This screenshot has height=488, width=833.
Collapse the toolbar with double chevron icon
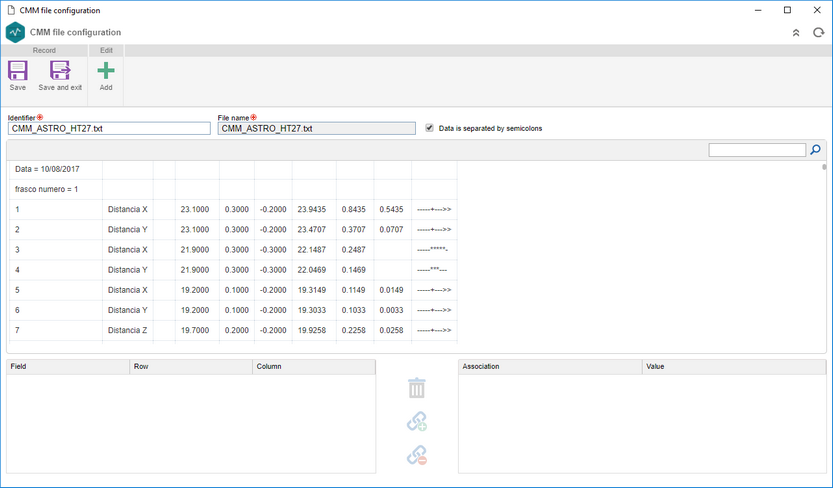pos(796,33)
